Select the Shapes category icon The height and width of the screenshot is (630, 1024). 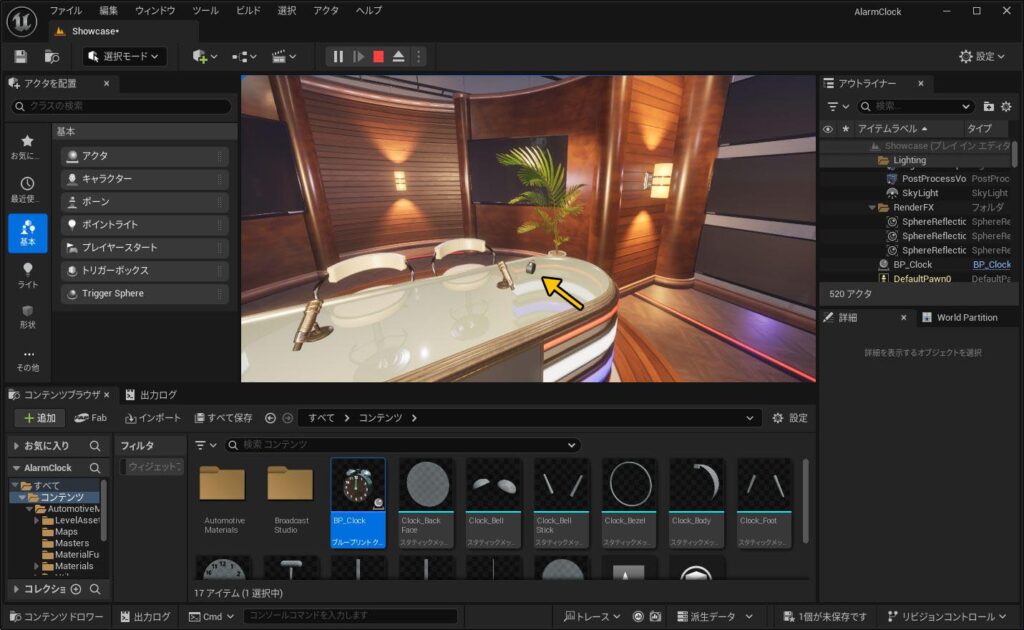pyautogui.click(x=28, y=317)
